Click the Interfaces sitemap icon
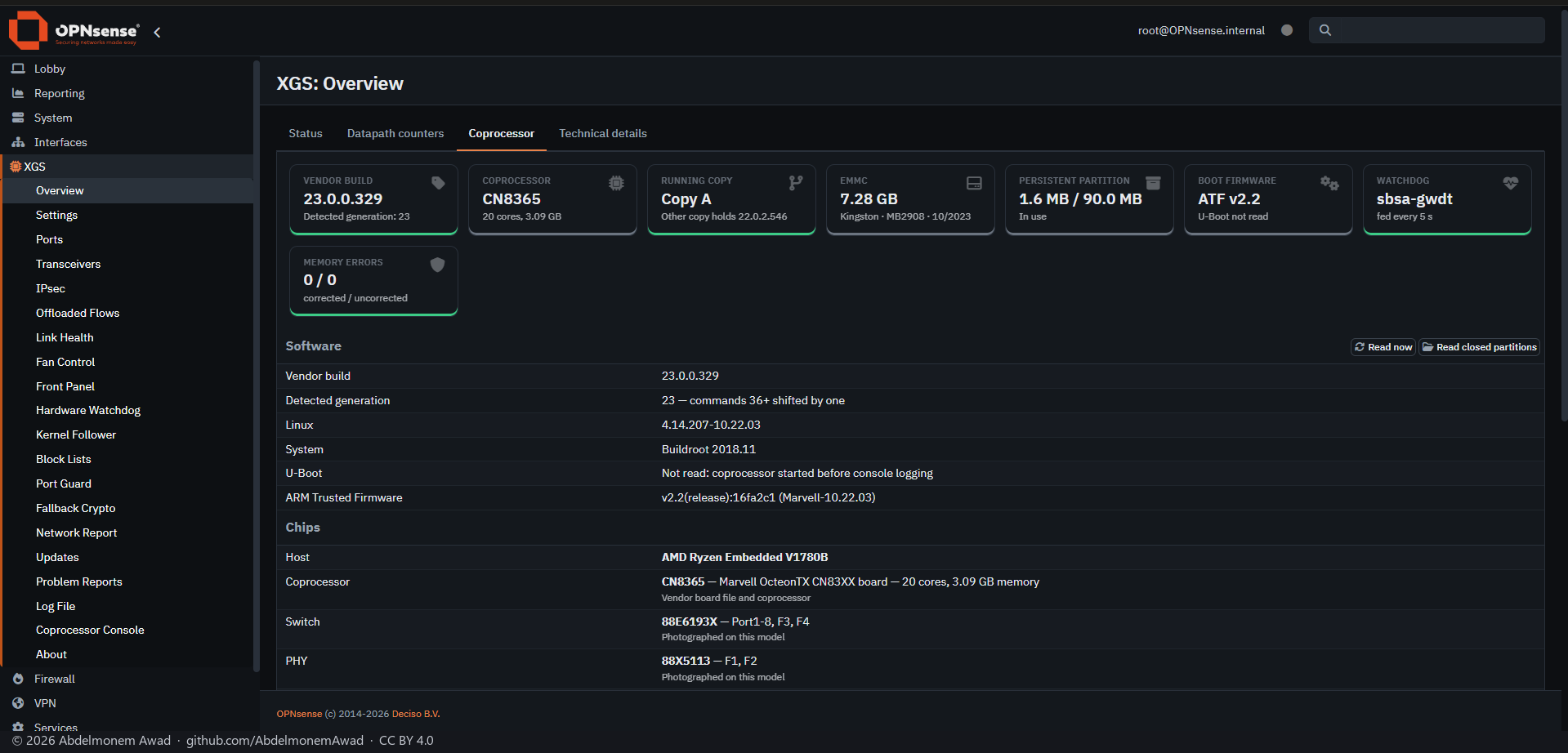The width and height of the screenshot is (1568, 753). [x=18, y=142]
